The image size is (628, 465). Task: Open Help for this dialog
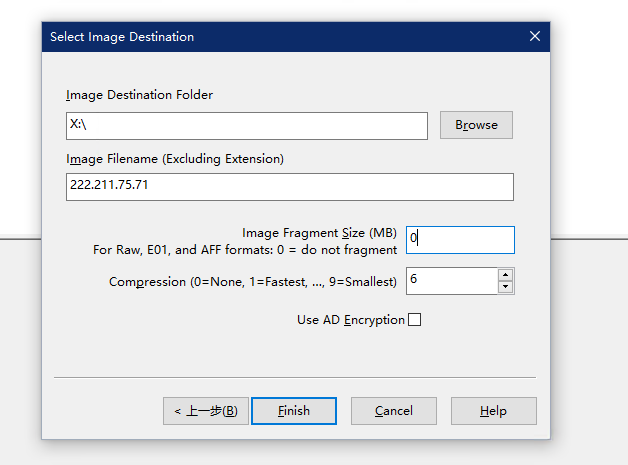coord(493,411)
